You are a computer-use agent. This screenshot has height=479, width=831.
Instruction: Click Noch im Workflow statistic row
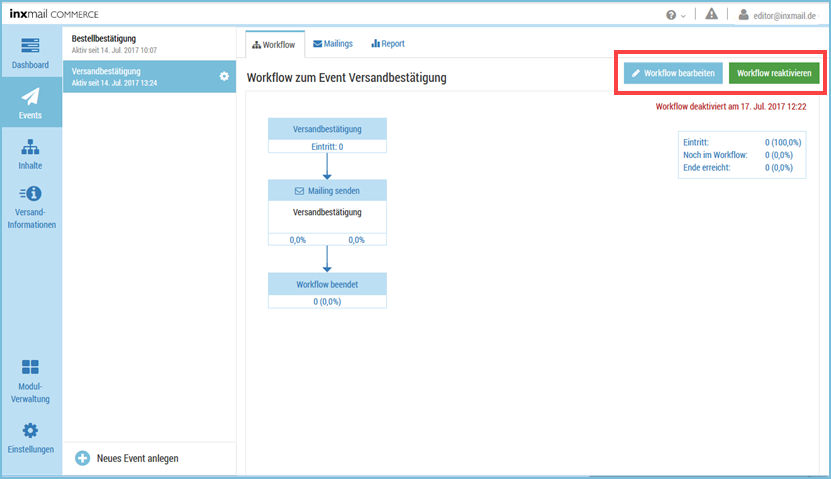[x=742, y=155]
